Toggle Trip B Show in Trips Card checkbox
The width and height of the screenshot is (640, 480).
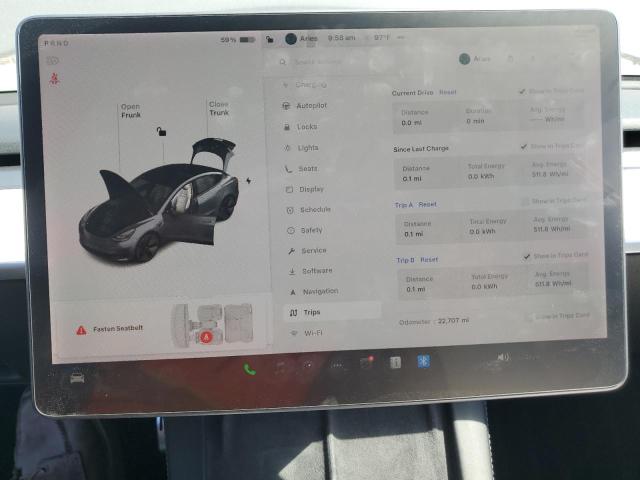(x=527, y=256)
